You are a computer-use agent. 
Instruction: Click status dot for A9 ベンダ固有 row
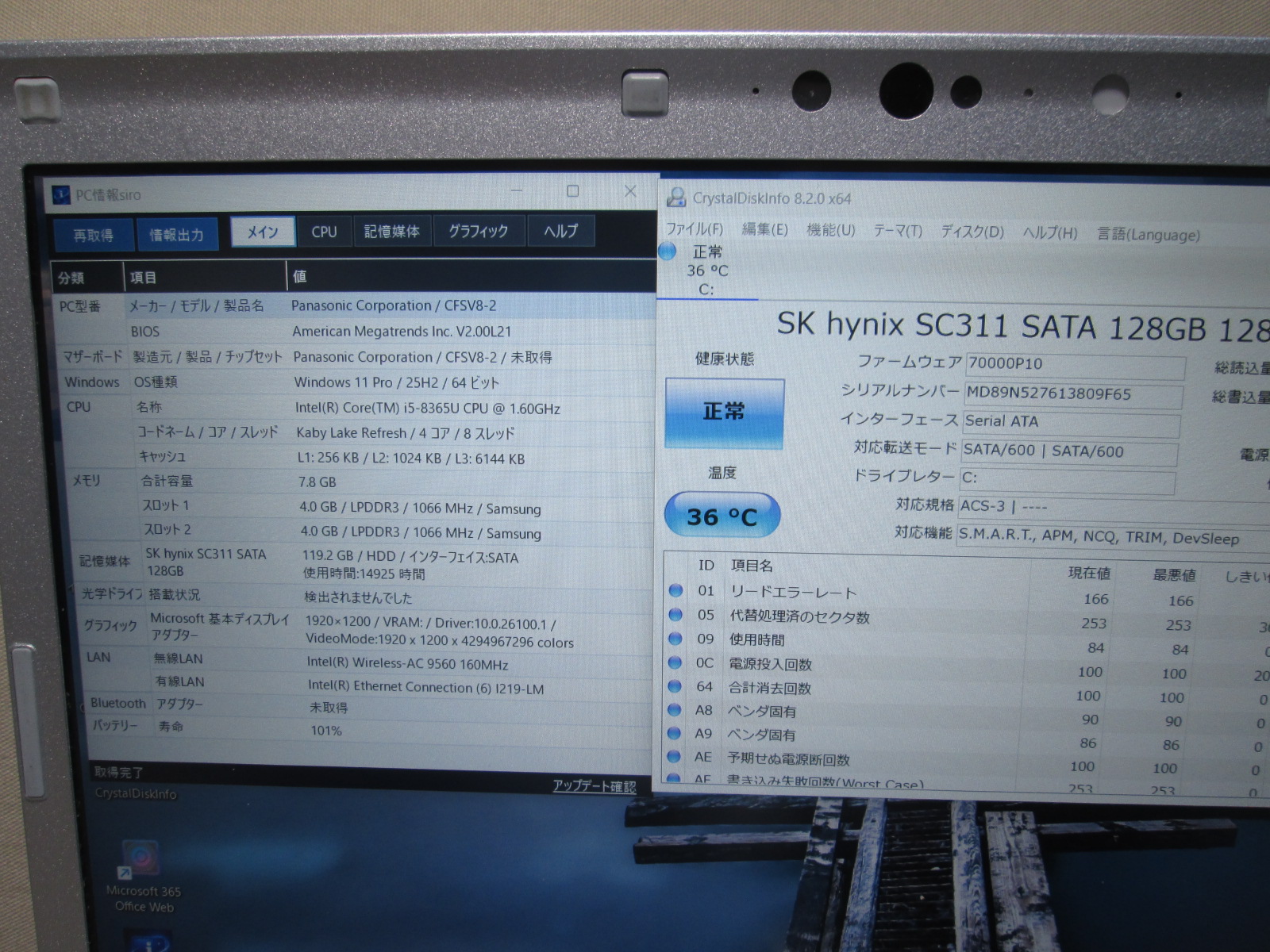tap(675, 733)
